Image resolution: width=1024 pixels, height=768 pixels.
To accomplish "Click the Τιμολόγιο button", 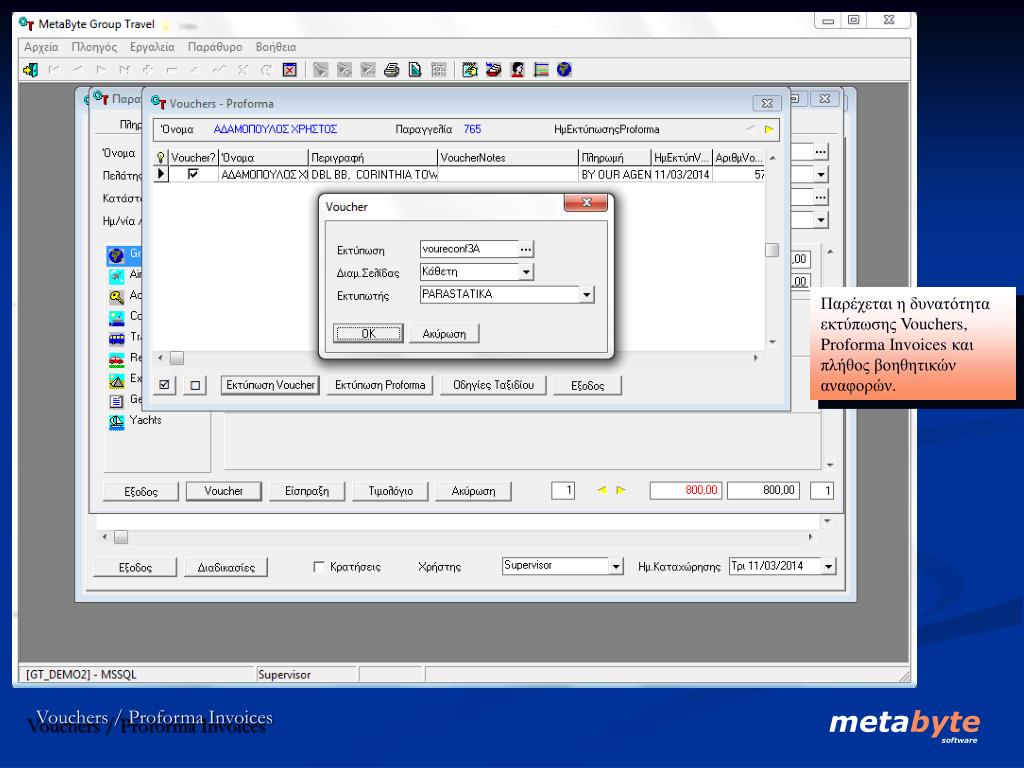I will [x=391, y=490].
